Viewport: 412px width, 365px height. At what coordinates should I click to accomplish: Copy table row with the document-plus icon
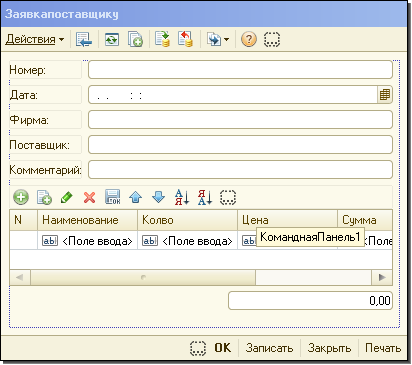[44, 197]
